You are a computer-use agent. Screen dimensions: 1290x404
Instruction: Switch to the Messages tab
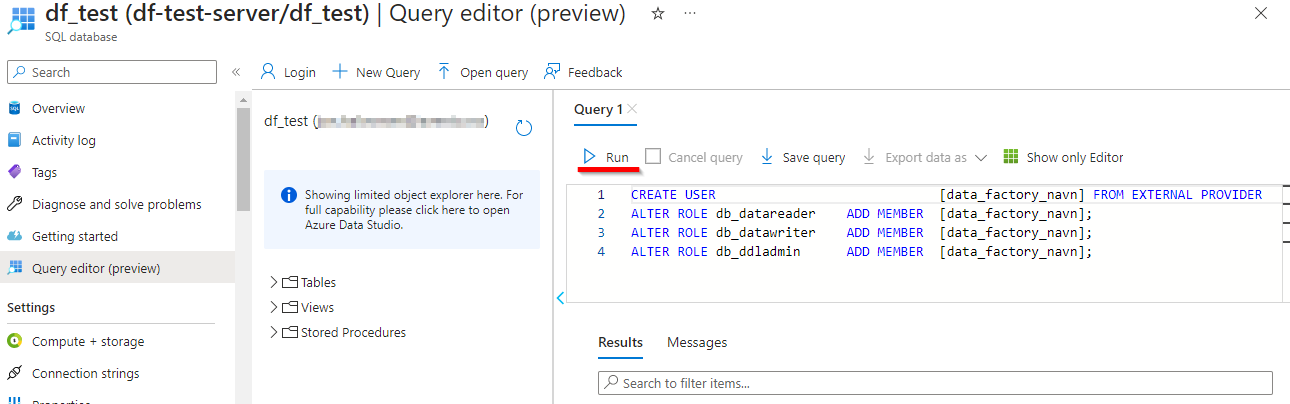(x=697, y=342)
